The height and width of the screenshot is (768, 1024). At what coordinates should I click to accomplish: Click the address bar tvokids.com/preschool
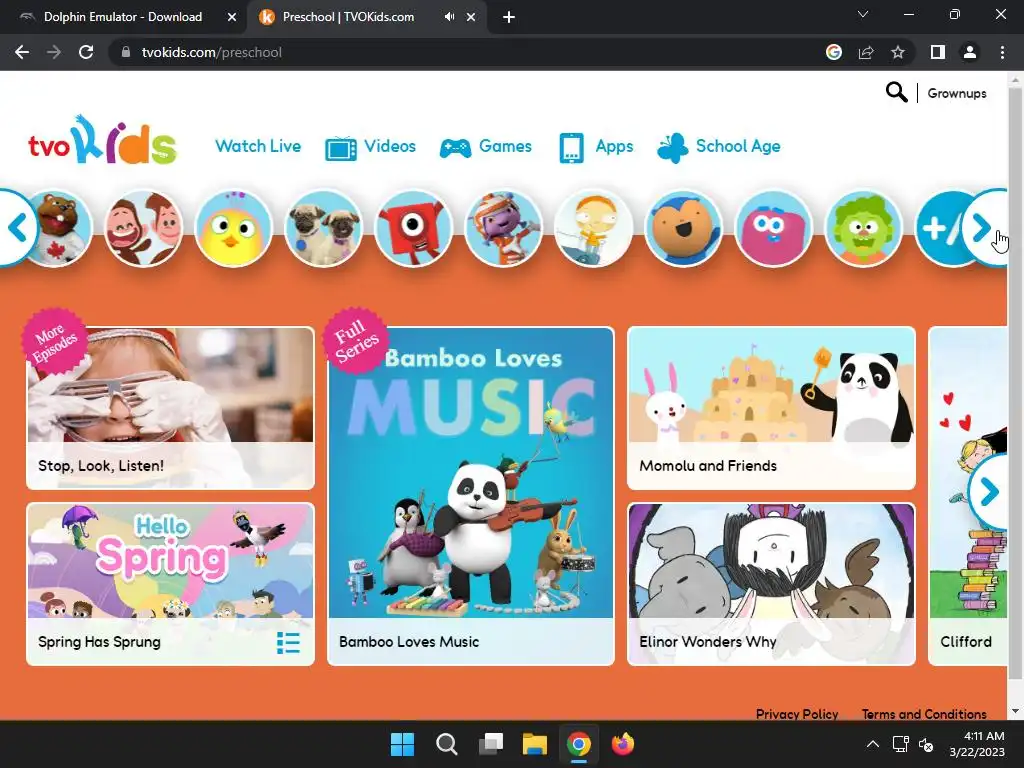(212, 52)
